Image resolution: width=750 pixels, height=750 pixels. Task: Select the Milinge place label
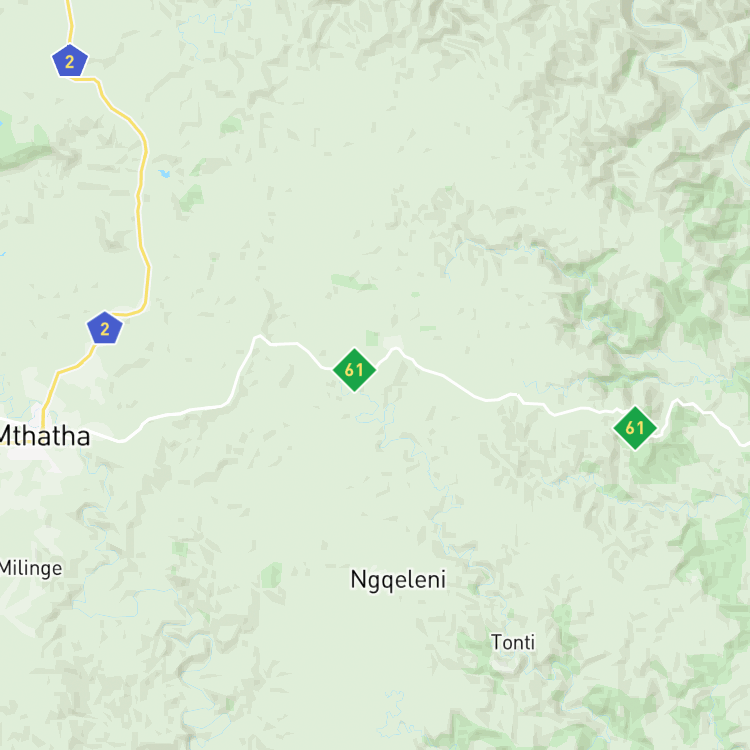[31, 568]
